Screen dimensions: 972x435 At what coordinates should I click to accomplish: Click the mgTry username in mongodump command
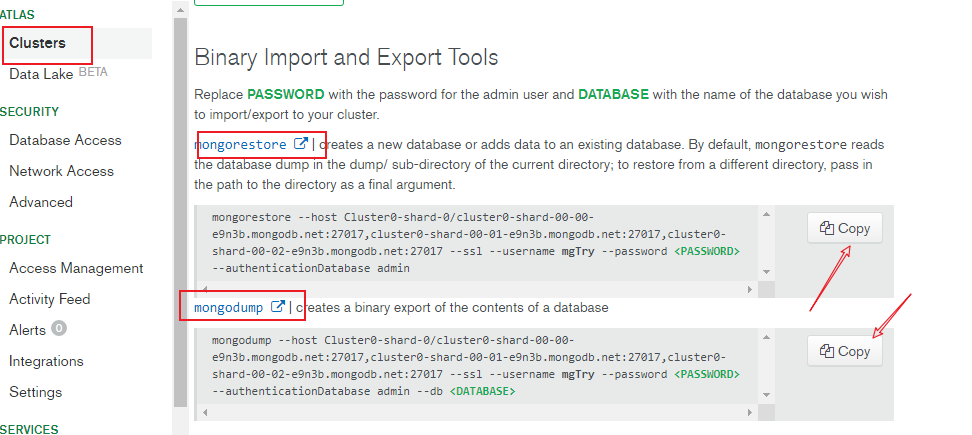pos(578,375)
